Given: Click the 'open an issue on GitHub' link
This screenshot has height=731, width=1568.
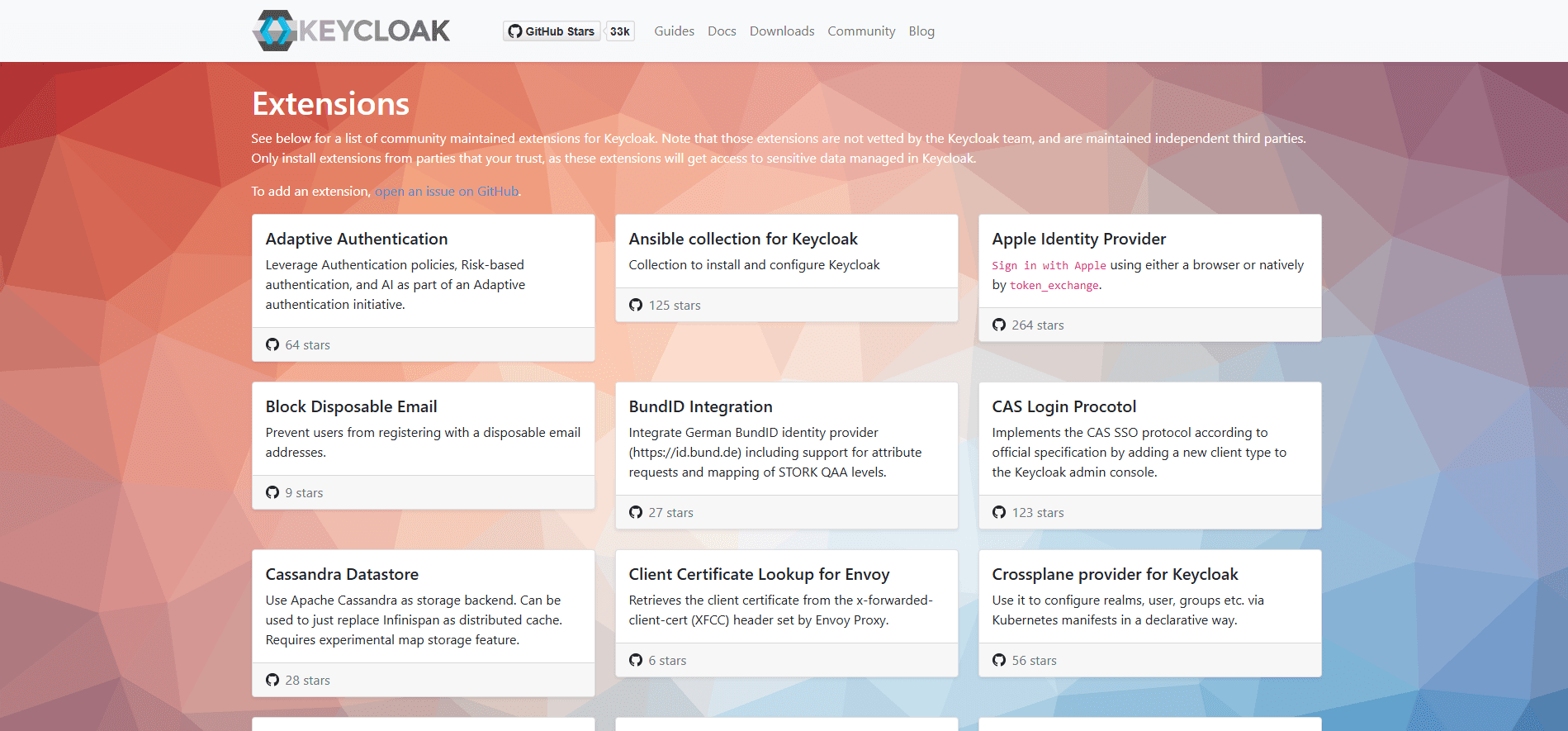Looking at the screenshot, I should [x=447, y=192].
